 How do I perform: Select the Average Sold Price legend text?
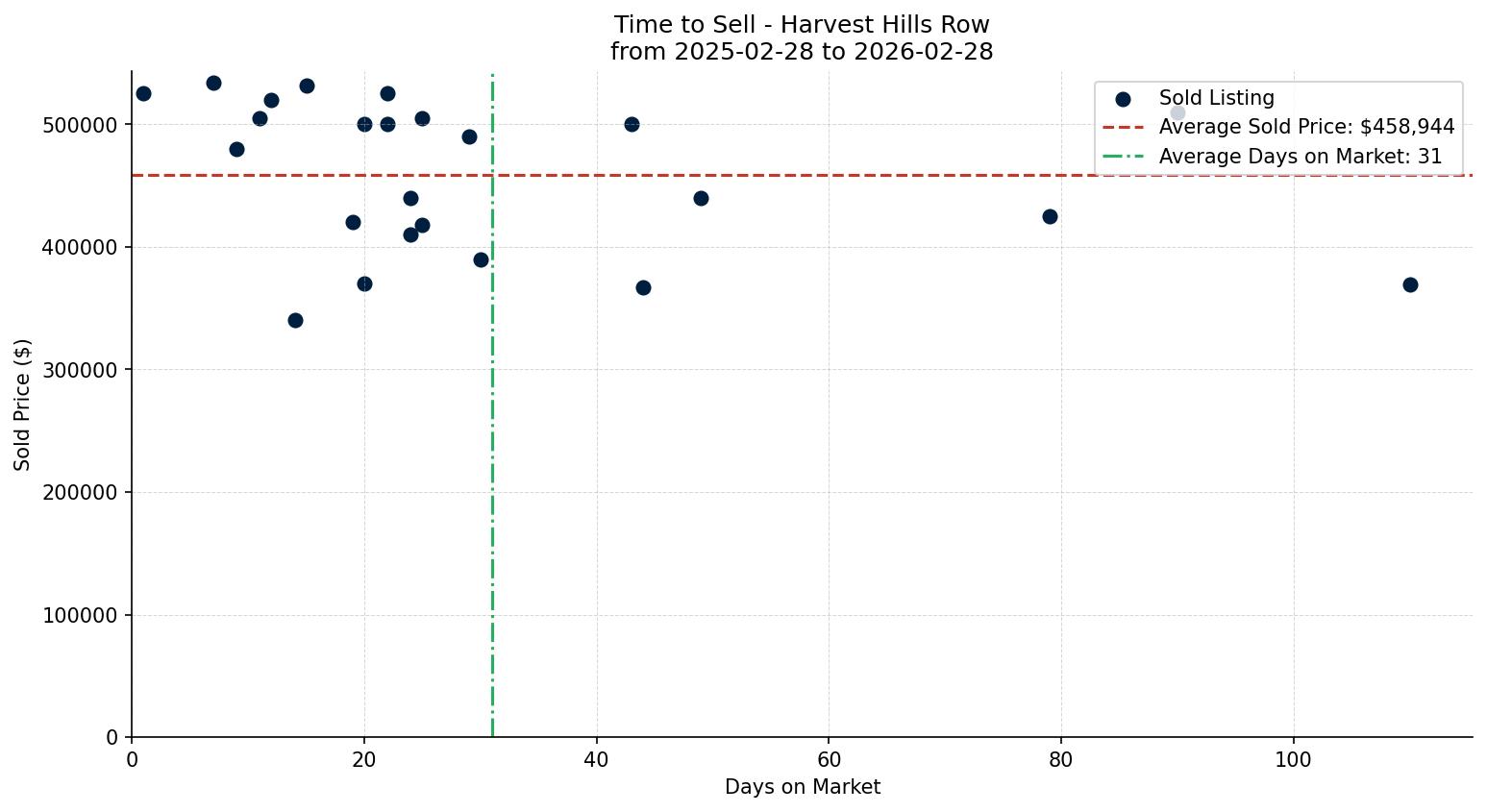1306,128
